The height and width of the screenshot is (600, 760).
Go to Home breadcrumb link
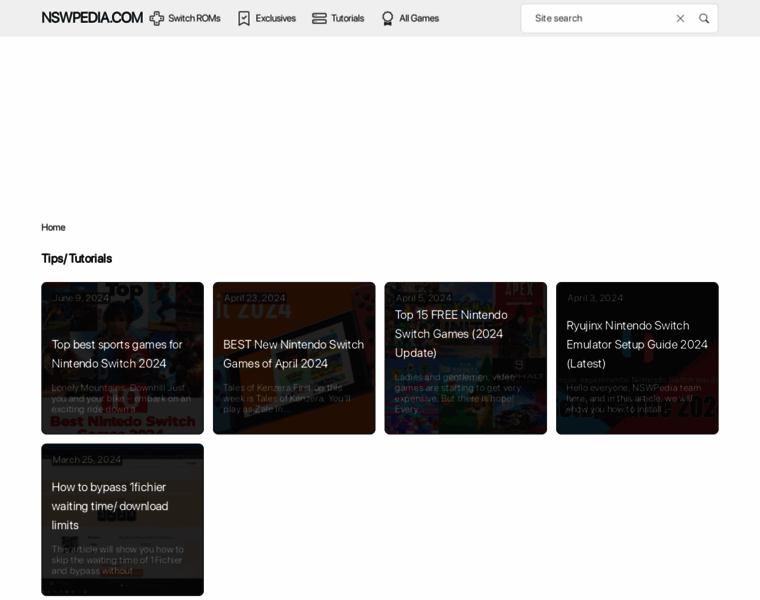tap(53, 227)
